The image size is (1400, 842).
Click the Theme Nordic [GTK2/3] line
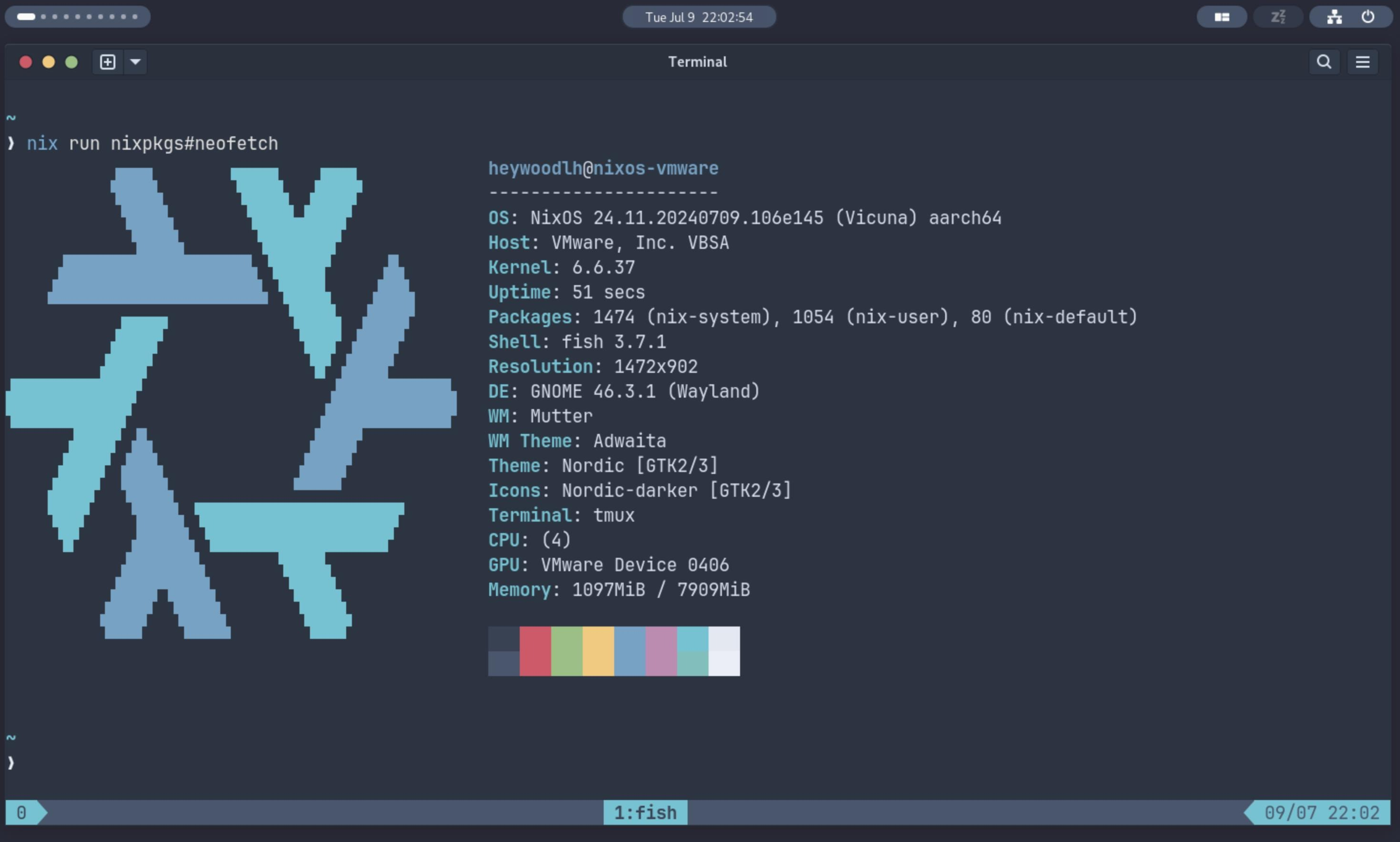coord(604,466)
